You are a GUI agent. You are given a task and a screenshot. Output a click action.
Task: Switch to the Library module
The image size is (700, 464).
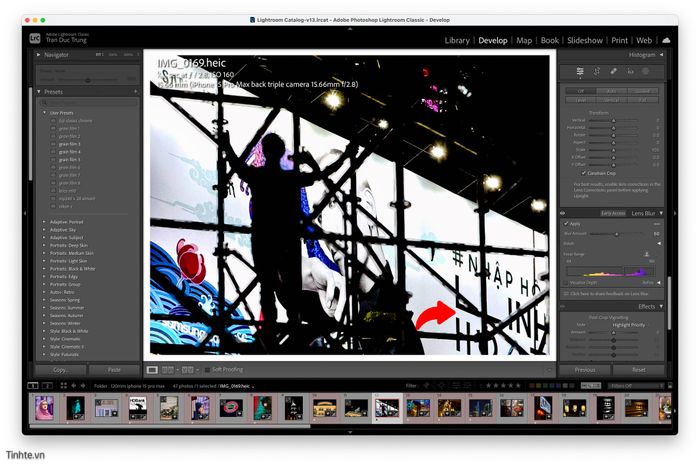[x=457, y=40]
